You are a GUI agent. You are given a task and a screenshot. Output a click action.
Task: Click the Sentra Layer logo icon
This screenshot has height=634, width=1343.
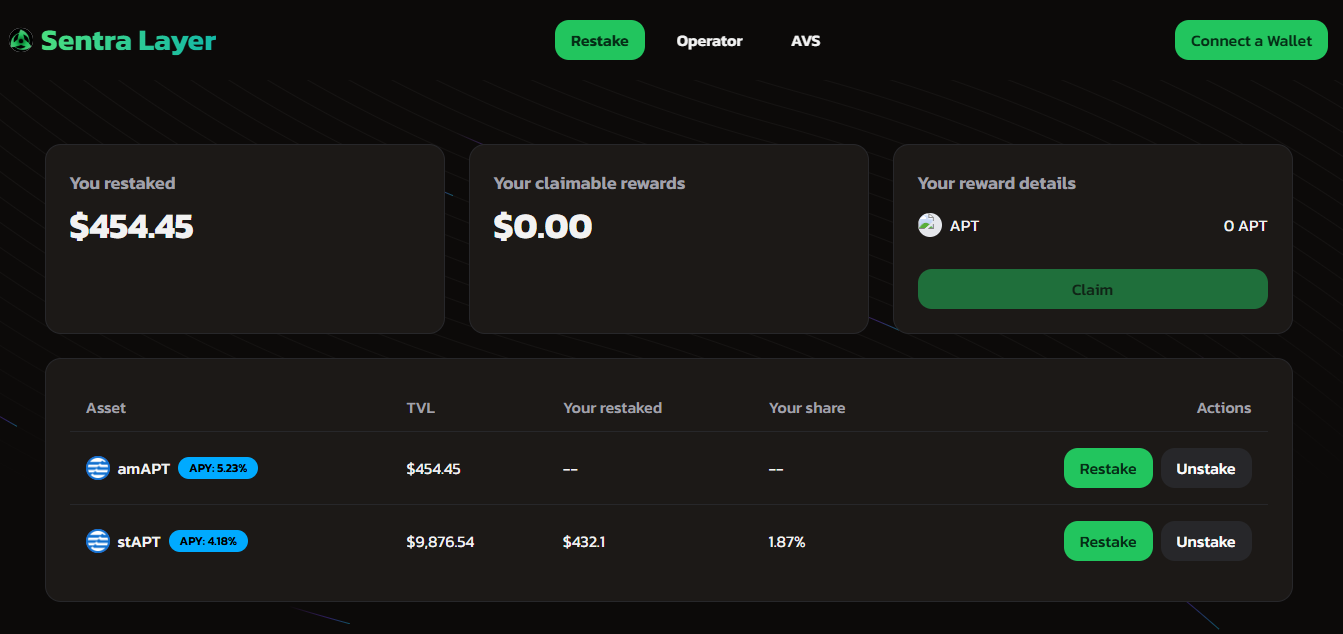click(x=20, y=41)
